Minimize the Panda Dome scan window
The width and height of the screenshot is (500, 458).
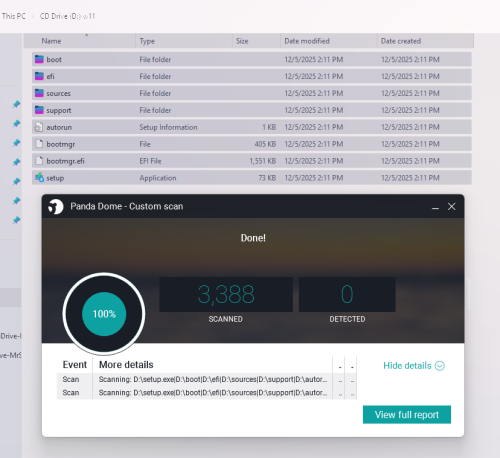pos(435,207)
